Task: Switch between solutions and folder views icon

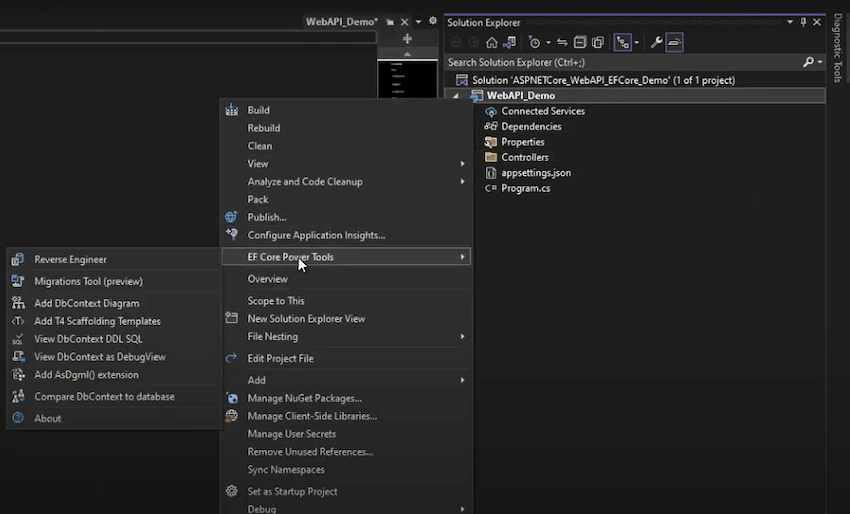Action: click(510, 42)
